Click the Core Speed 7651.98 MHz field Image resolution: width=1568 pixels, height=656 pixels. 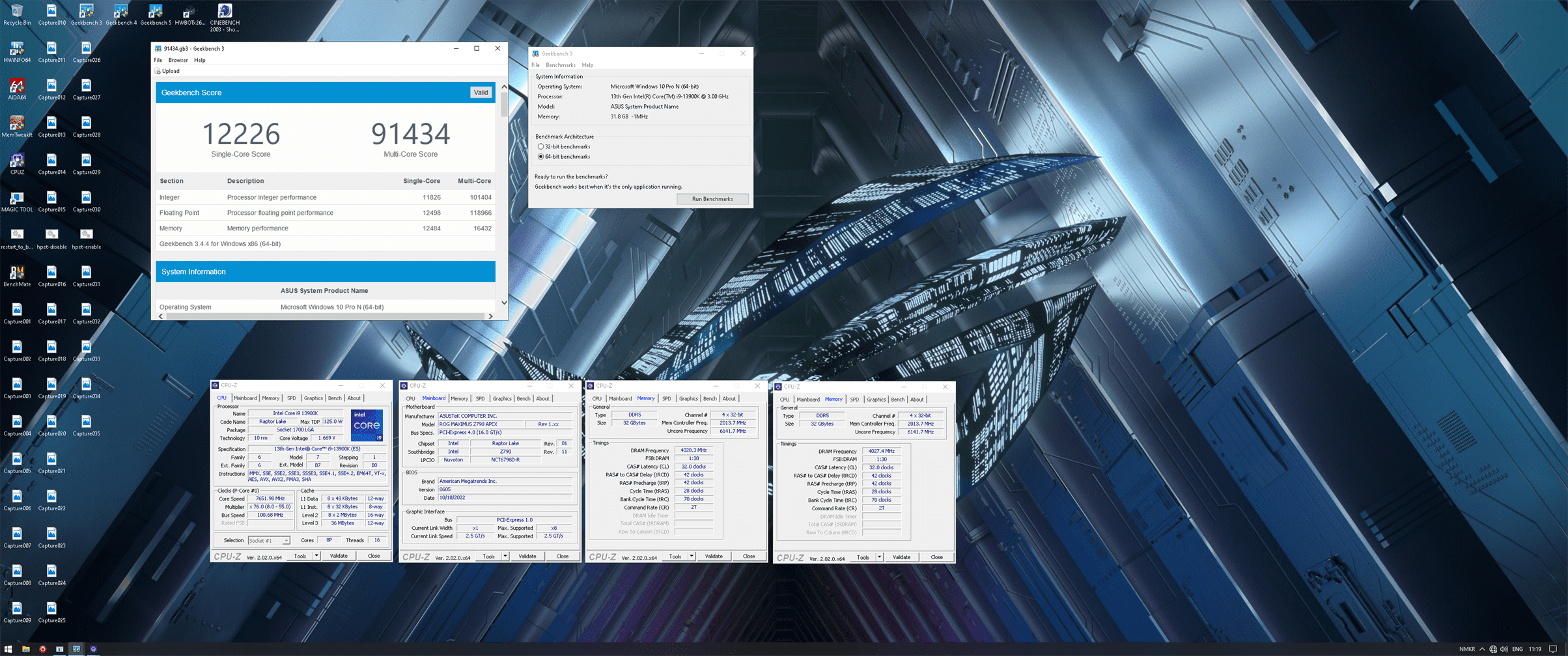click(x=270, y=499)
